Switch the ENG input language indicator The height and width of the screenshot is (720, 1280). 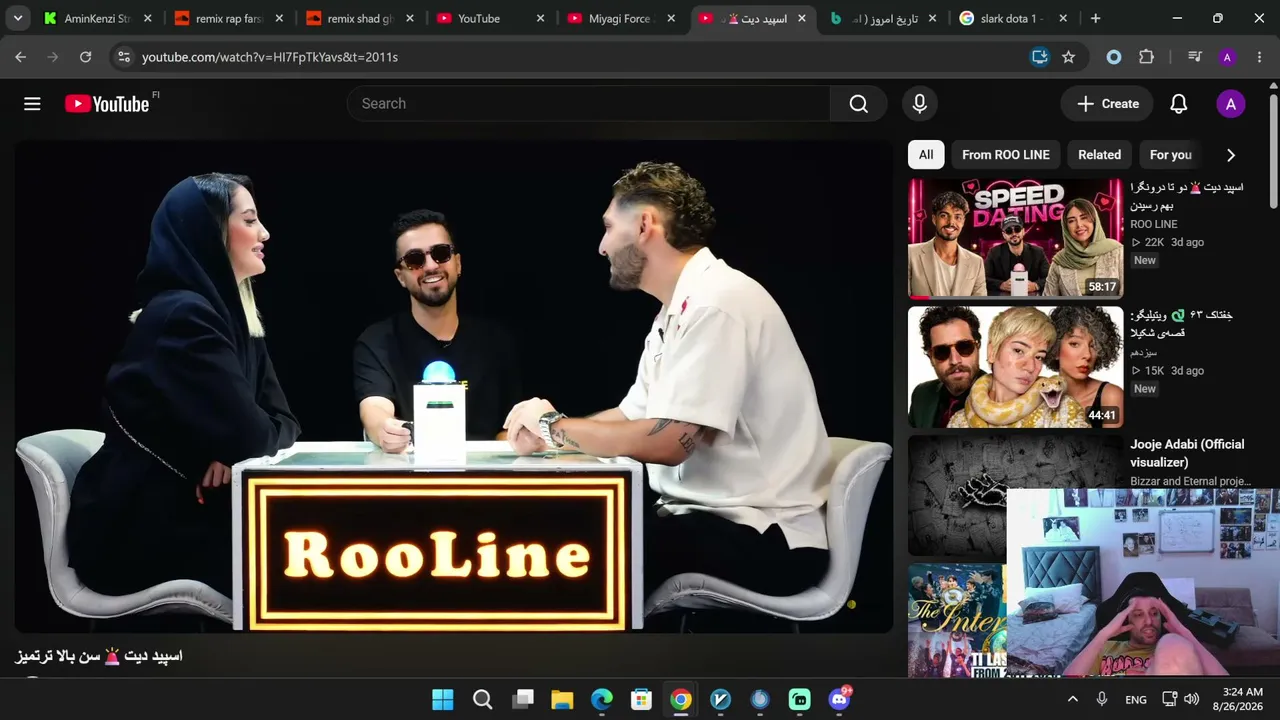[x=1136, y=700]
